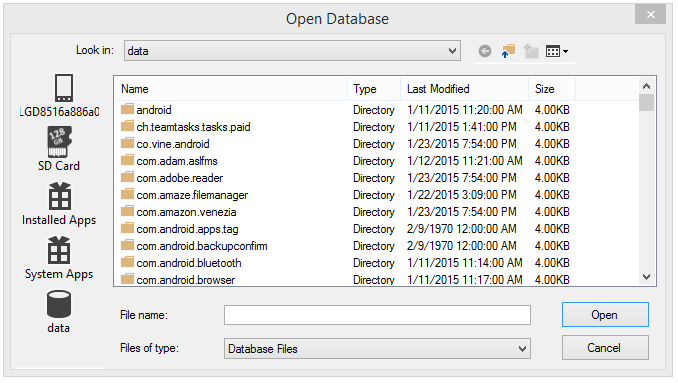
Task: Click the 4.00KB size of co.vine.android
Action: pyautogui.click(x=552, y=144)
